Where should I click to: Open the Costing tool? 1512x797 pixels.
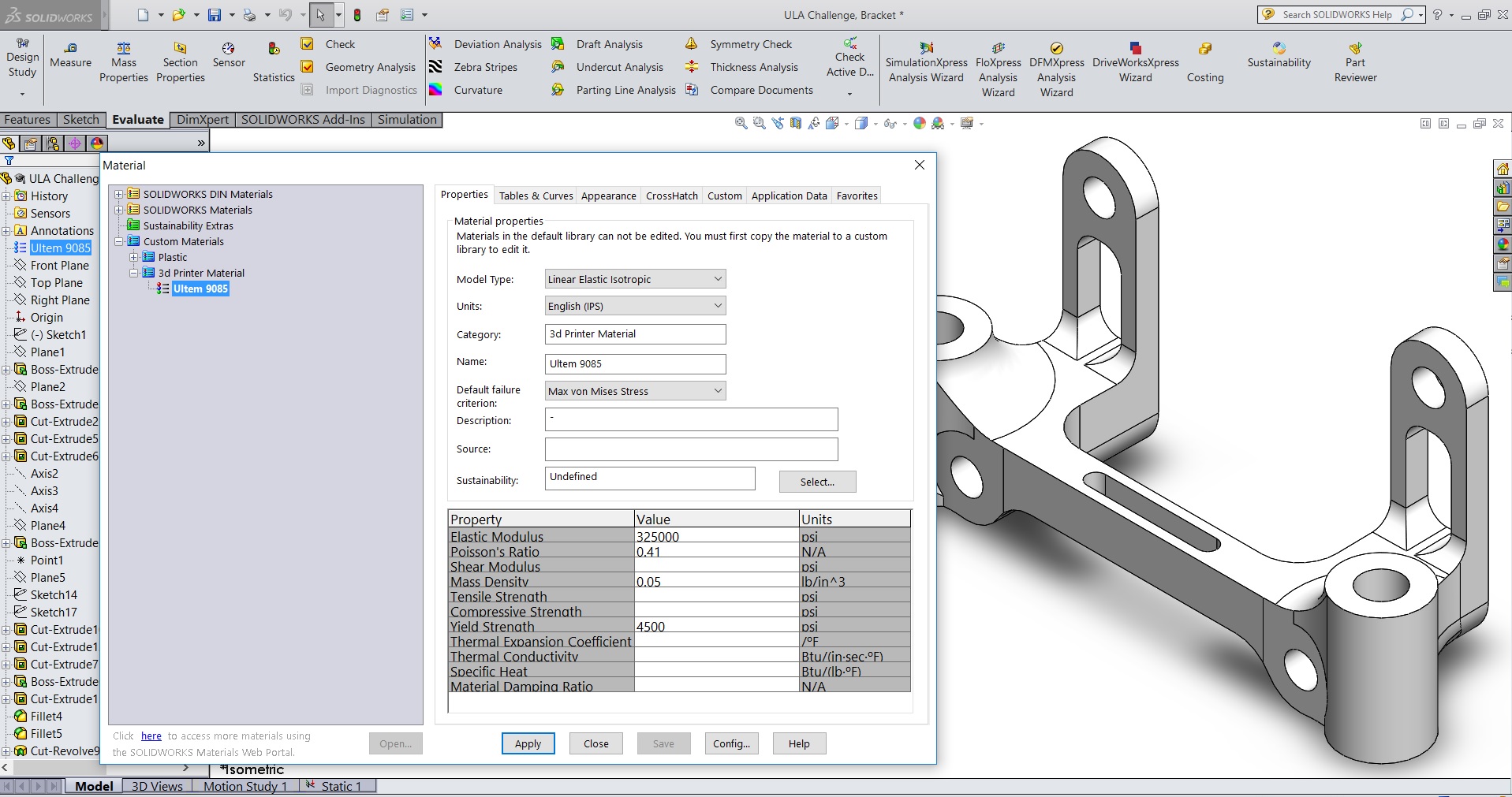[x=1204, y=62]
